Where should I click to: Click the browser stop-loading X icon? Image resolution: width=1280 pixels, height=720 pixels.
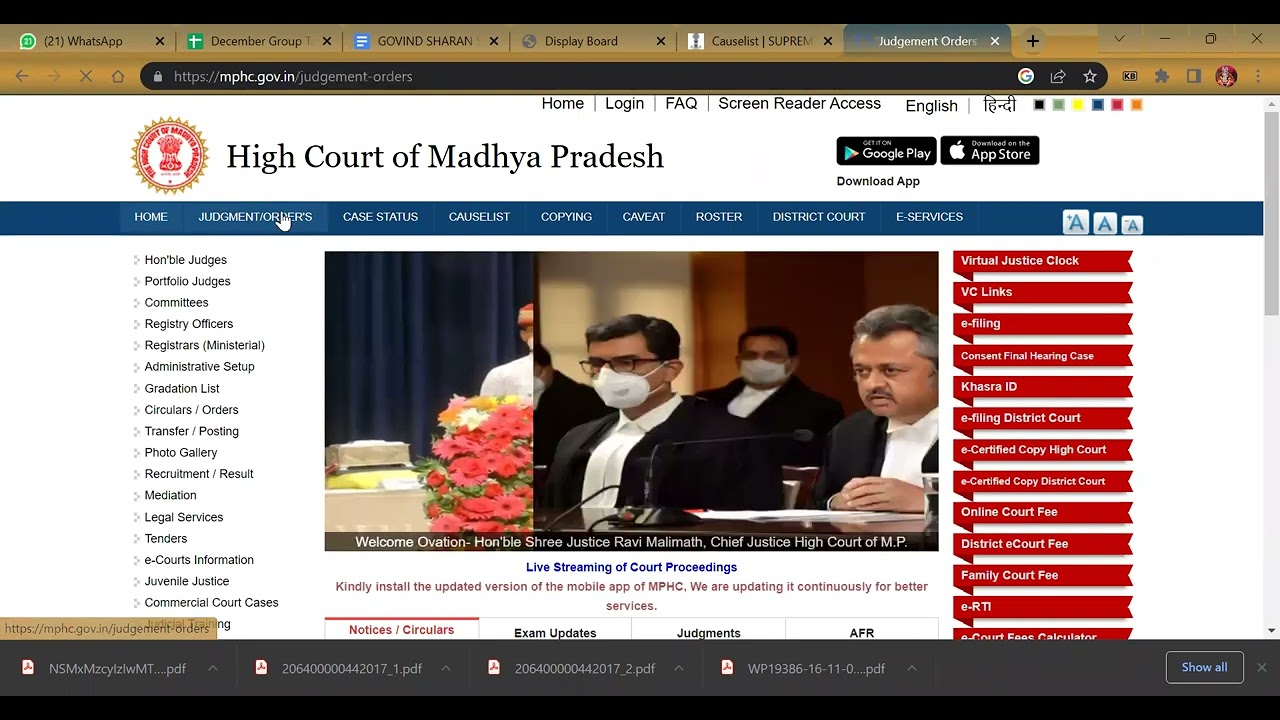[86, 76]
